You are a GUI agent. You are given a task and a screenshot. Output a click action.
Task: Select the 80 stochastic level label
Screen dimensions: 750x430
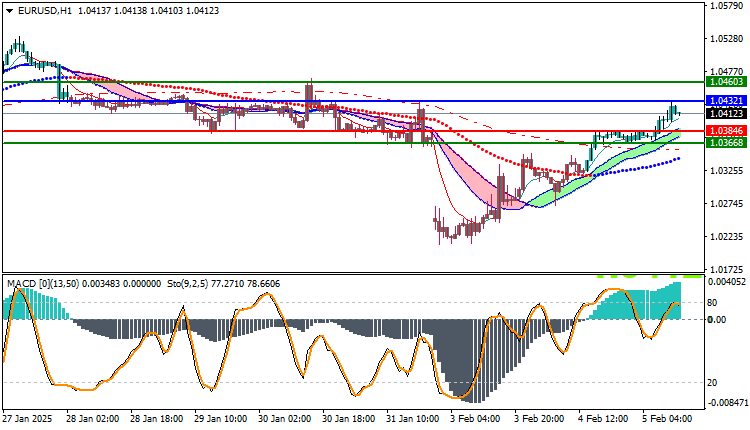point(712,303)
